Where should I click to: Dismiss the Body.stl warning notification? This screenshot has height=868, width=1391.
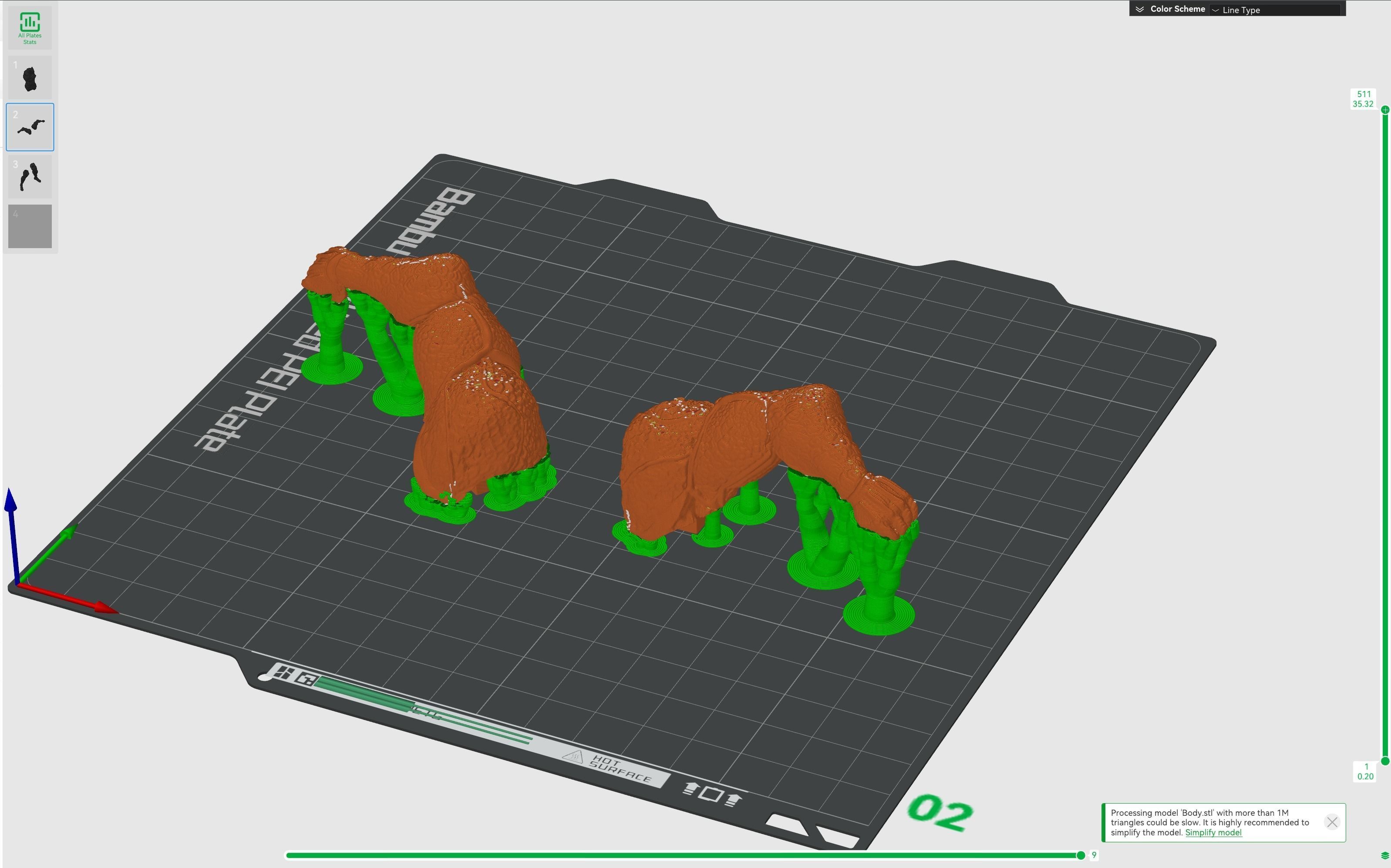[x=1332, y=822]
